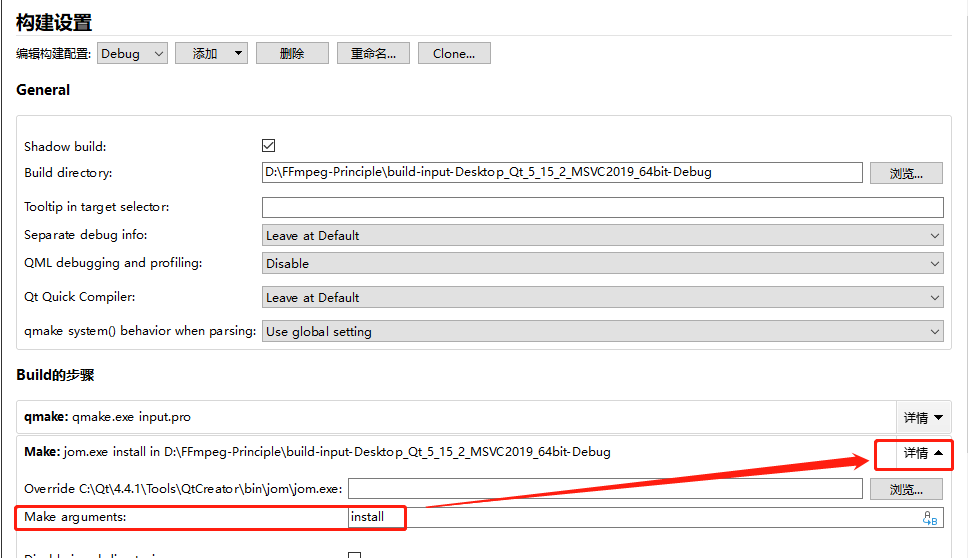Browse for the Build directory
Screen dimensions: 968x558
click(x=906, y=173)
